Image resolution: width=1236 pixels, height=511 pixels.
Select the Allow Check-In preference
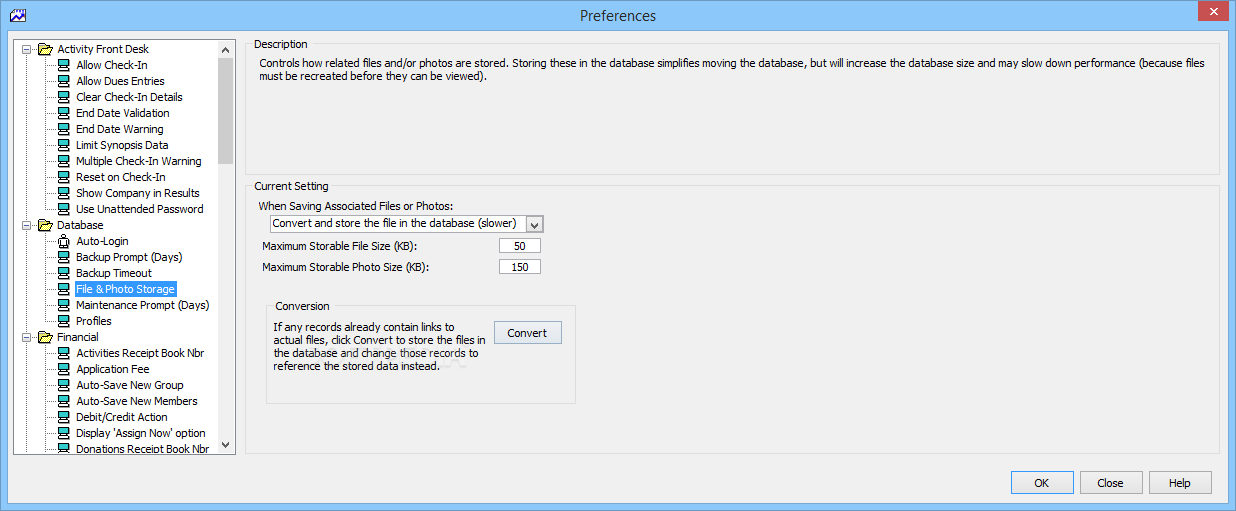[112, 65]
